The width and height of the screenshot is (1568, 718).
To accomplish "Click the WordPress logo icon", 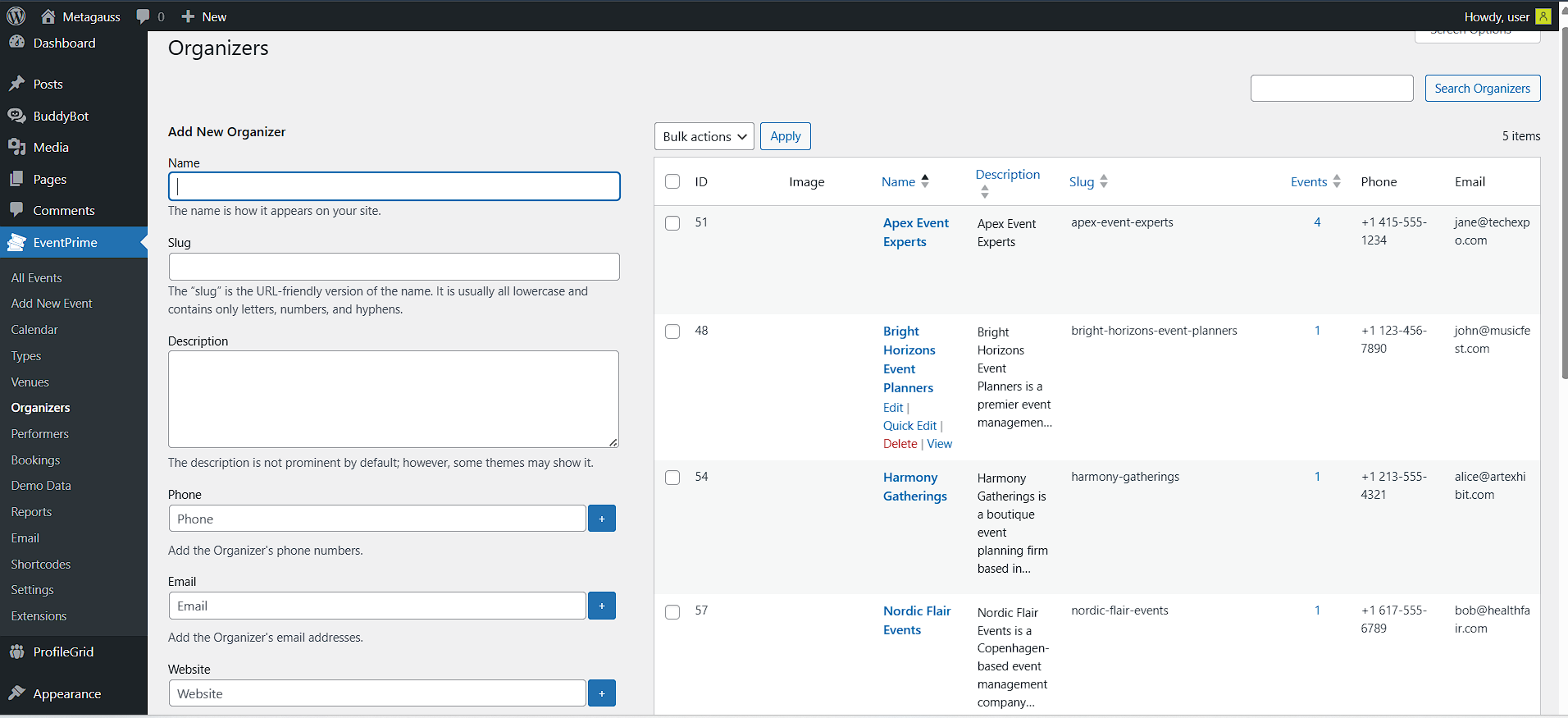I will pos(16,16).
